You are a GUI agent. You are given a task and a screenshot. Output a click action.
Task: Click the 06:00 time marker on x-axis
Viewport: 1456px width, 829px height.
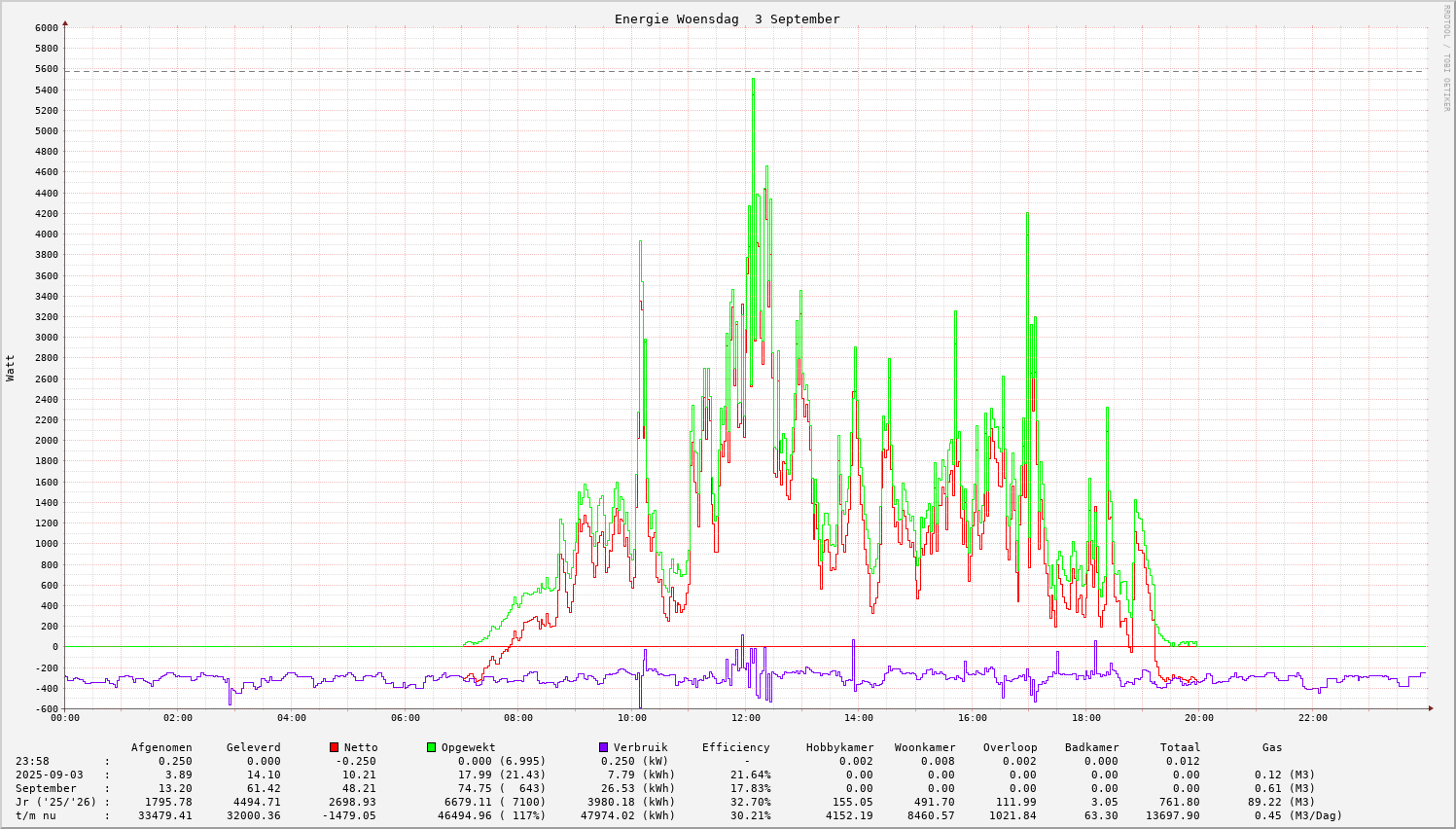(406, 718)
